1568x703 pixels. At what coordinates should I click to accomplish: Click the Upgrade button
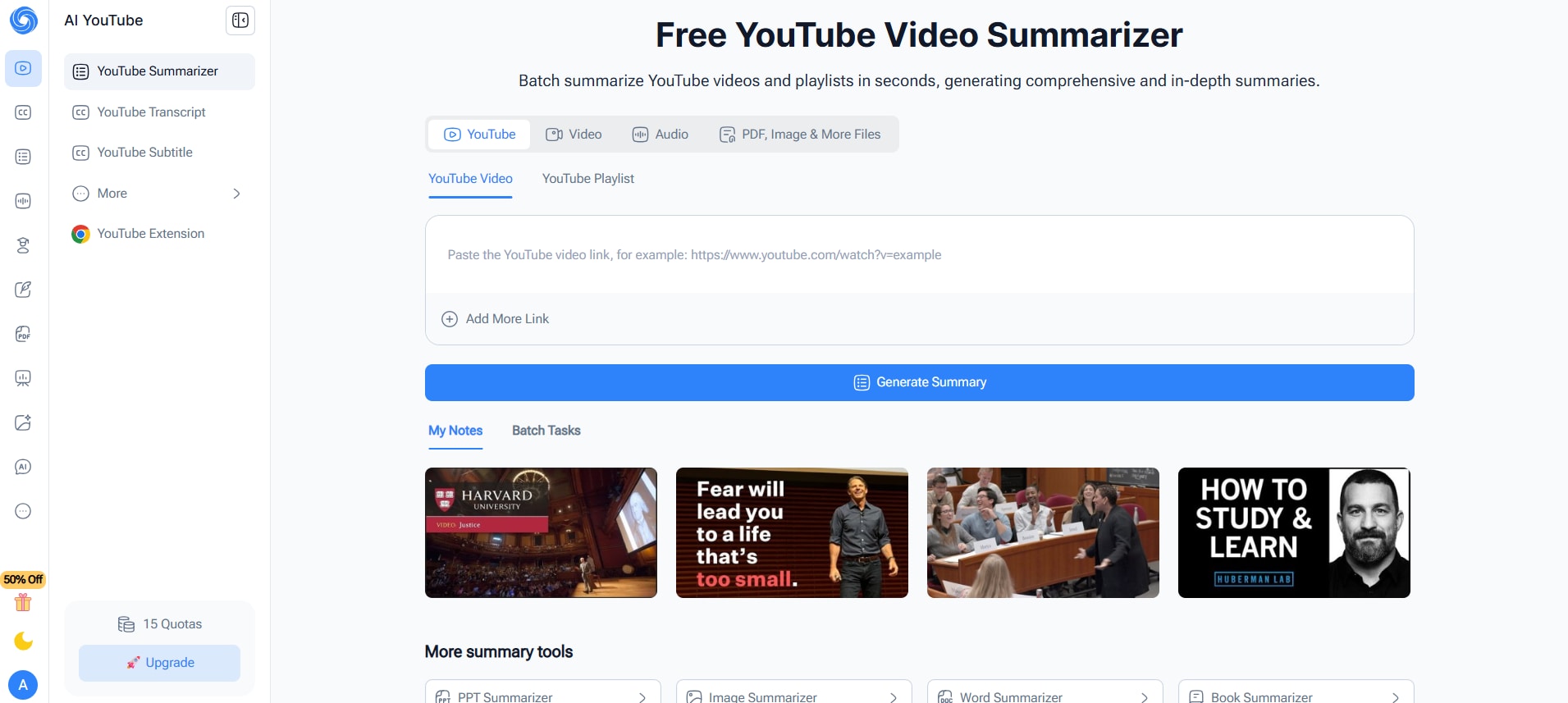pos(160,663)
